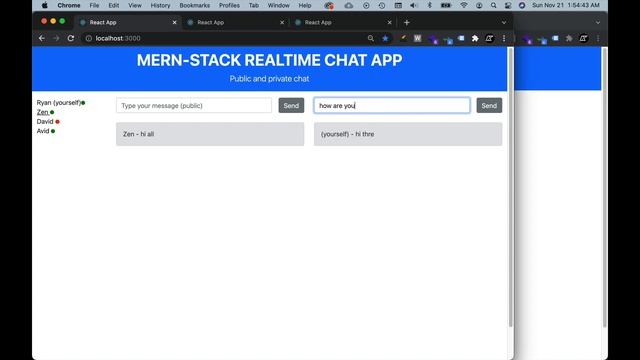Send the public chat message
640x360 pixels.
291,105
